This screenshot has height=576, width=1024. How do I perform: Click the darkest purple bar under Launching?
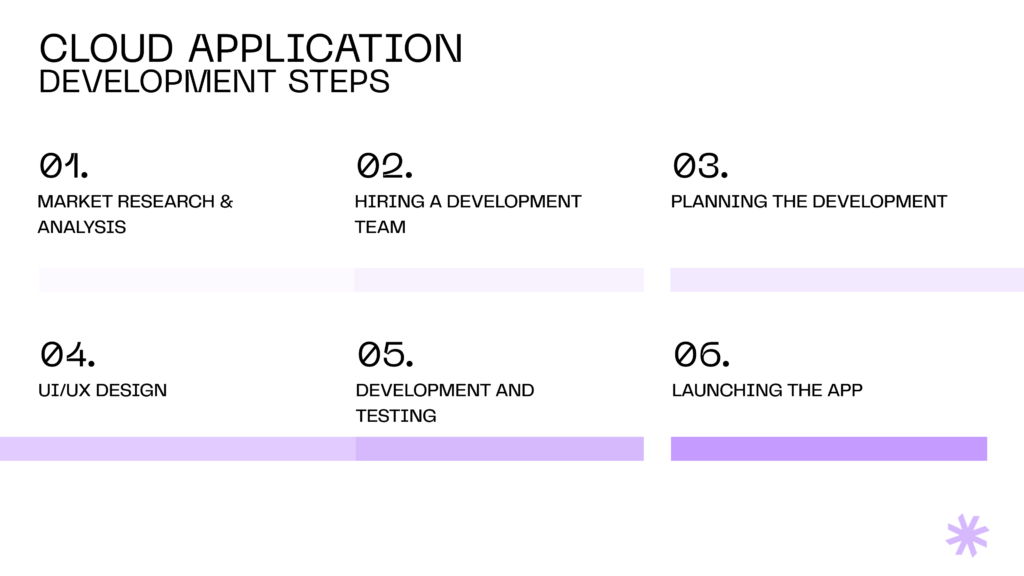[x=829, y=449]
